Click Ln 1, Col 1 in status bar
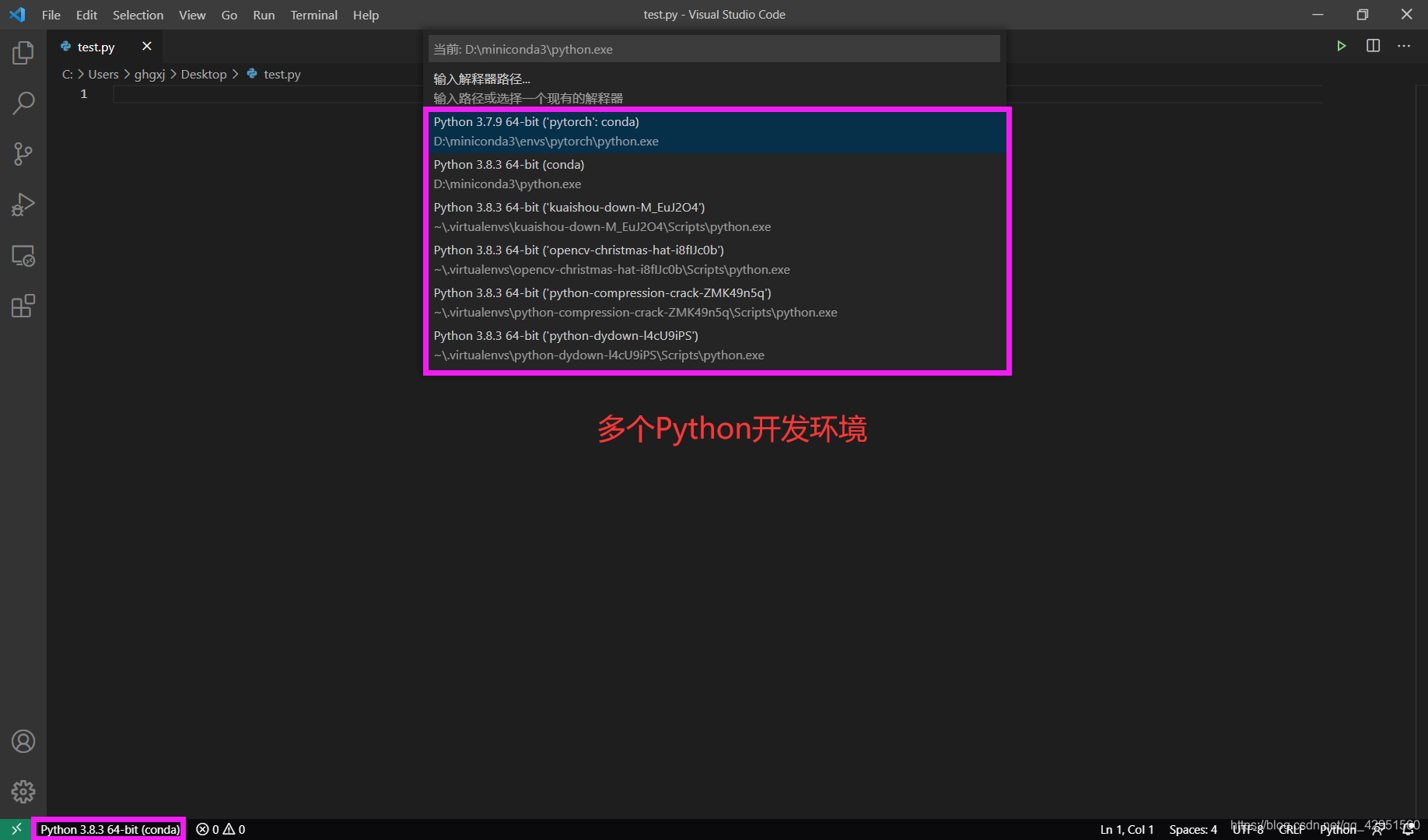The image size is (1428, 840). [1126, 829]
